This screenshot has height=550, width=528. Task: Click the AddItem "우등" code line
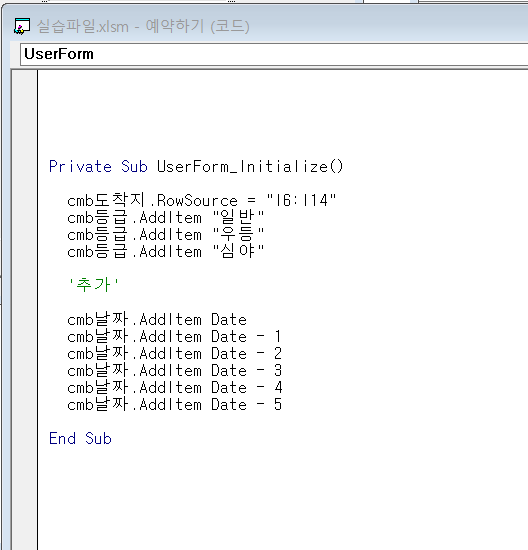pos(165,234)
